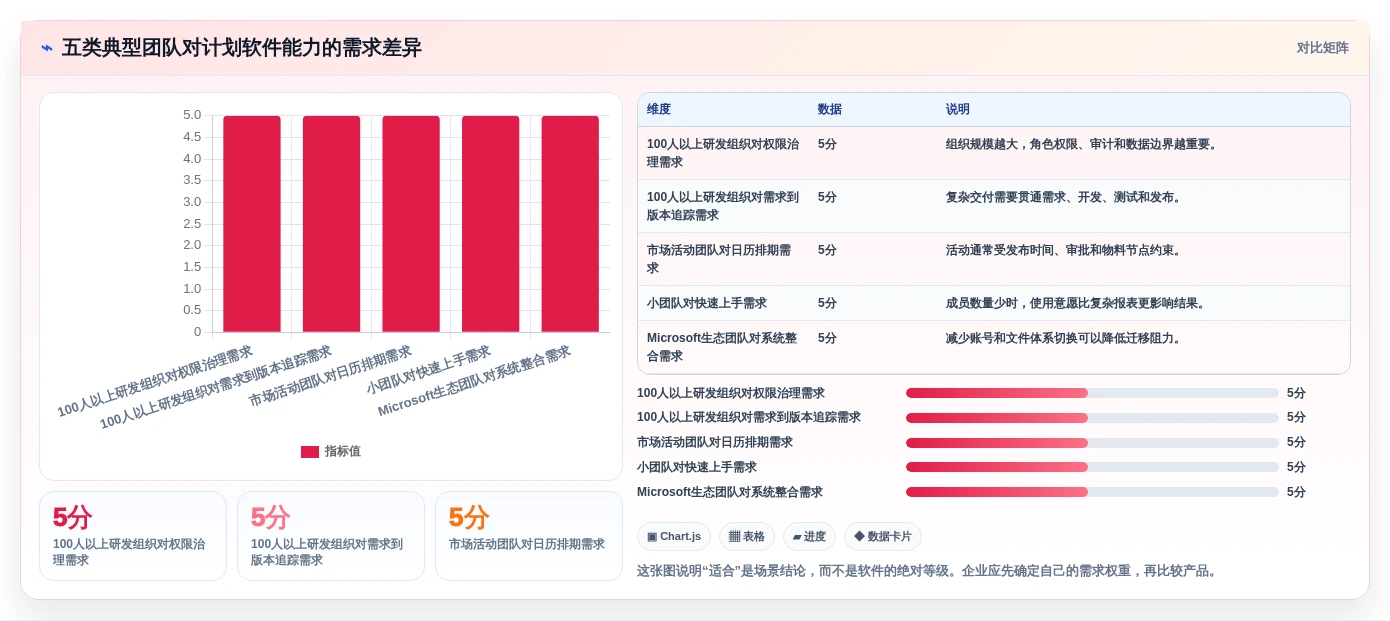Click the 数据卡片 chip

[883, 536]
